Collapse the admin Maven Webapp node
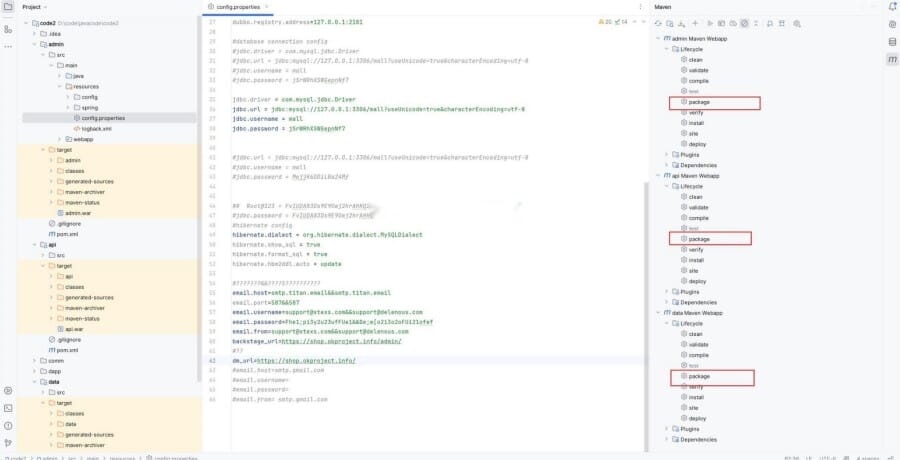 658,38
